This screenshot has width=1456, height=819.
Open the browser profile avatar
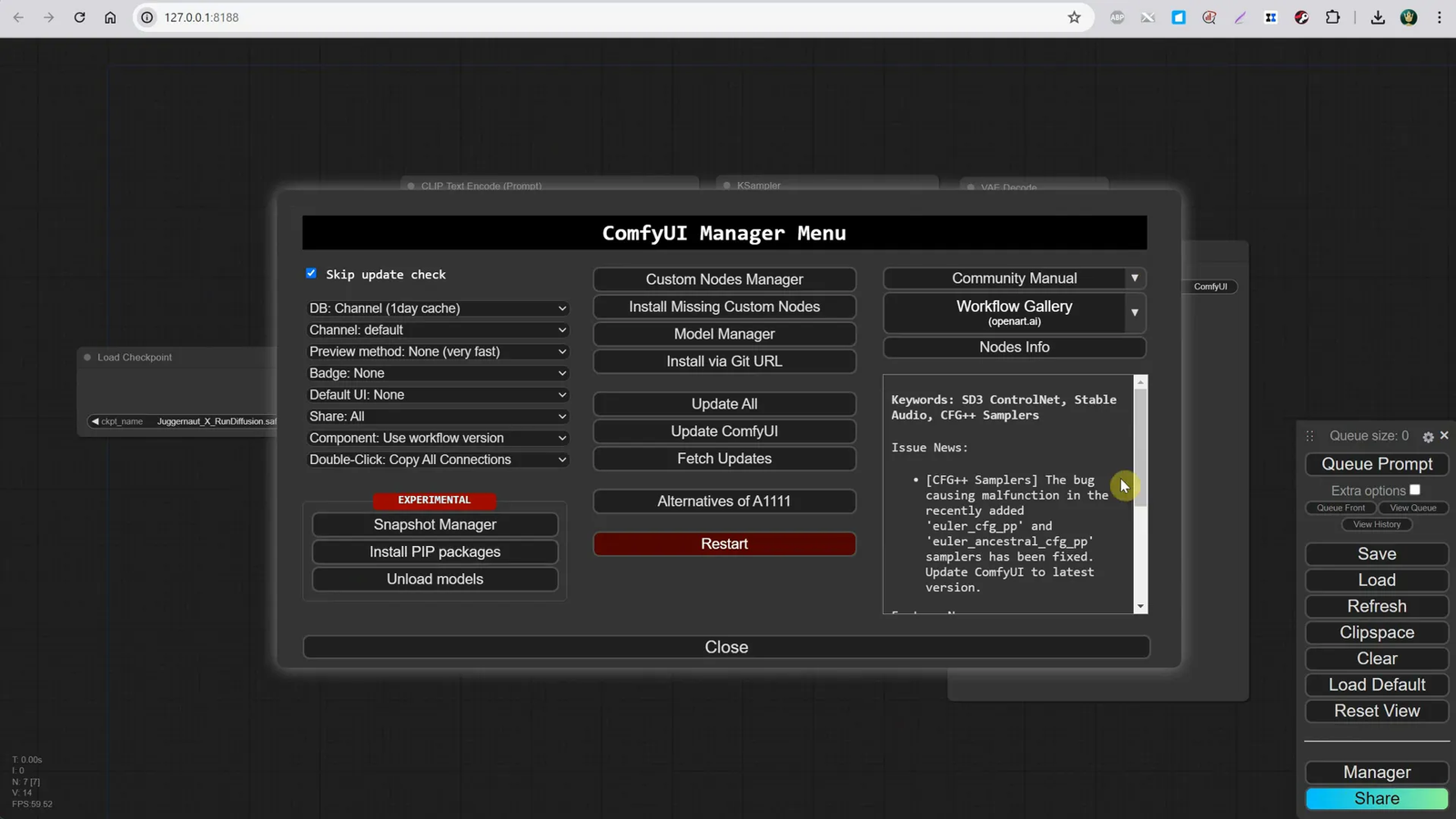tap(1409, 17)
